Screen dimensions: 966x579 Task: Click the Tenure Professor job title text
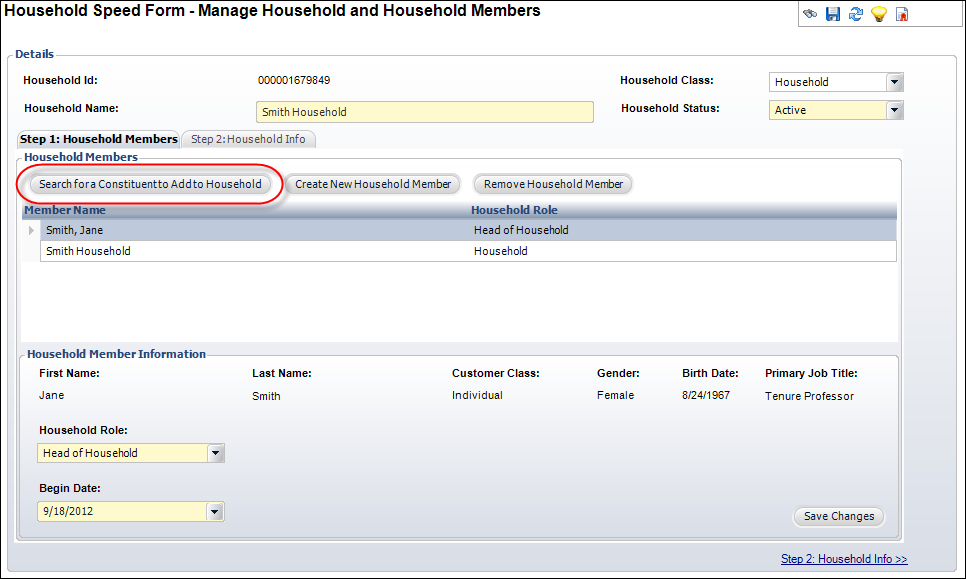coord(810,396)
